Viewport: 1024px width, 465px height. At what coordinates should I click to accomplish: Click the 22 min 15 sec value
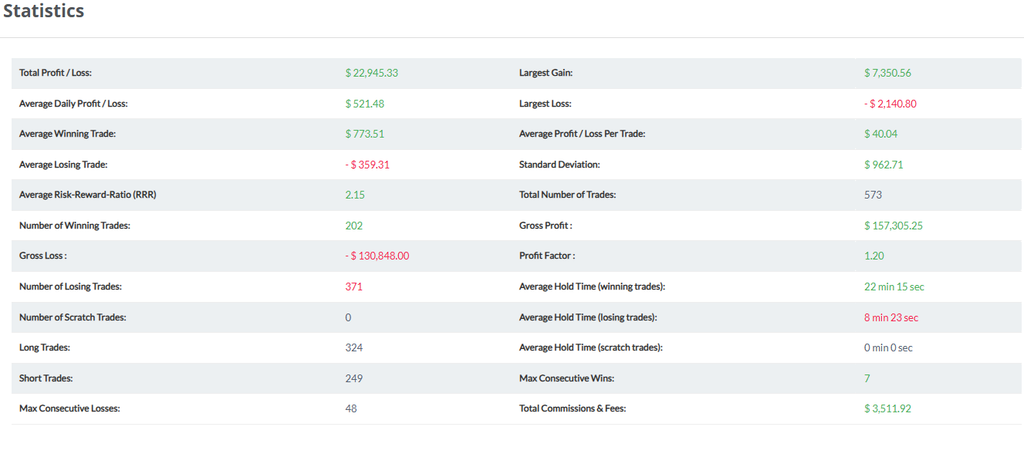click(894, 287)
